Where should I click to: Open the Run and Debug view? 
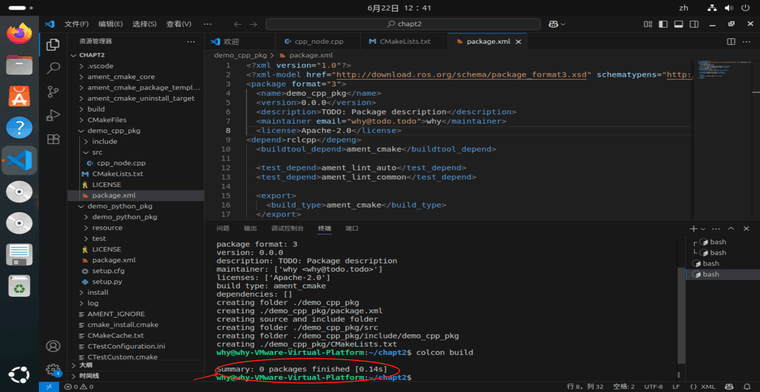point(53,115)
